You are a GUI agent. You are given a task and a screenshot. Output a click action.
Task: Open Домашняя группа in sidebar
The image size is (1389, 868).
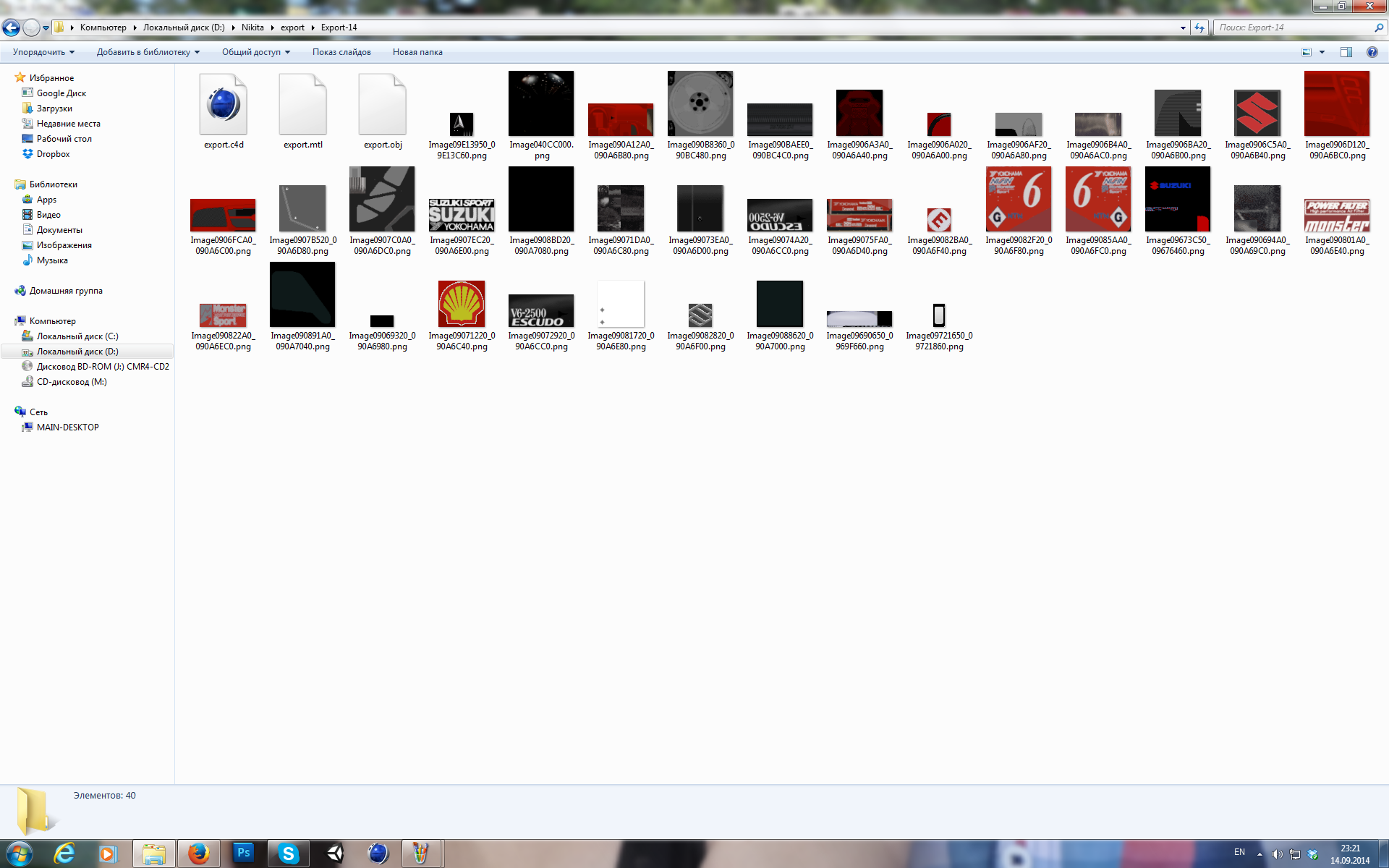[x=65, y=291]
